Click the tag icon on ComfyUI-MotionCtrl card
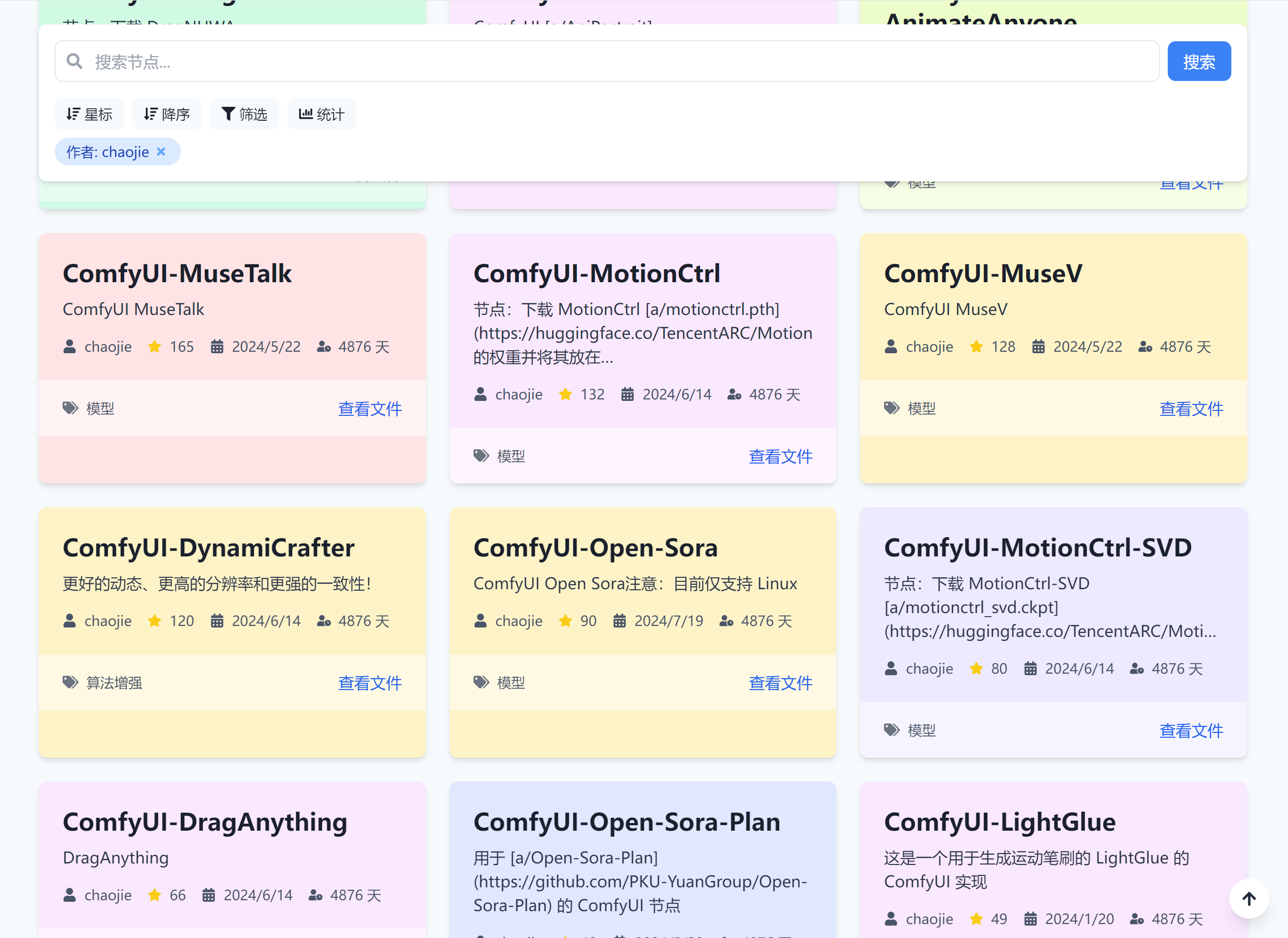 click(x=482, y=456)
